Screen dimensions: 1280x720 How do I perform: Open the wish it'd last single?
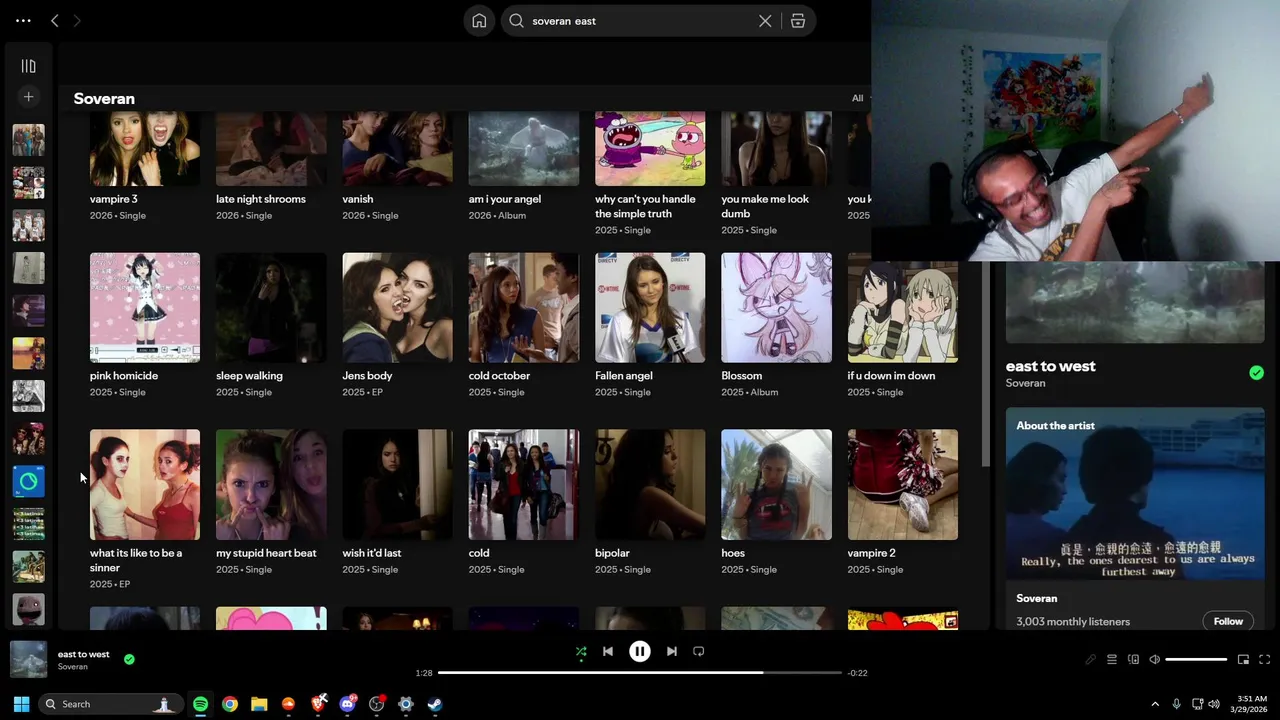pyautogui.click(x=397, y=502)
